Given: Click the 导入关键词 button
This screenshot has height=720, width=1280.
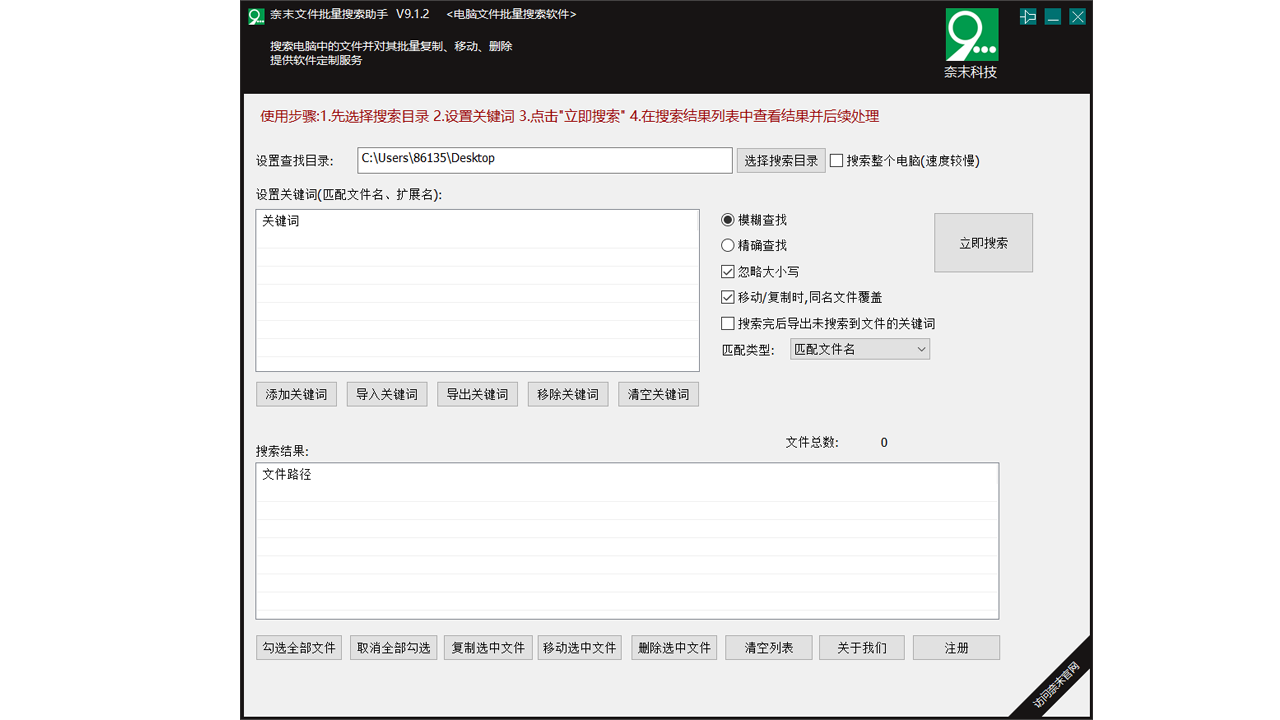Looking at the screenshot, I should click(387, 394).
